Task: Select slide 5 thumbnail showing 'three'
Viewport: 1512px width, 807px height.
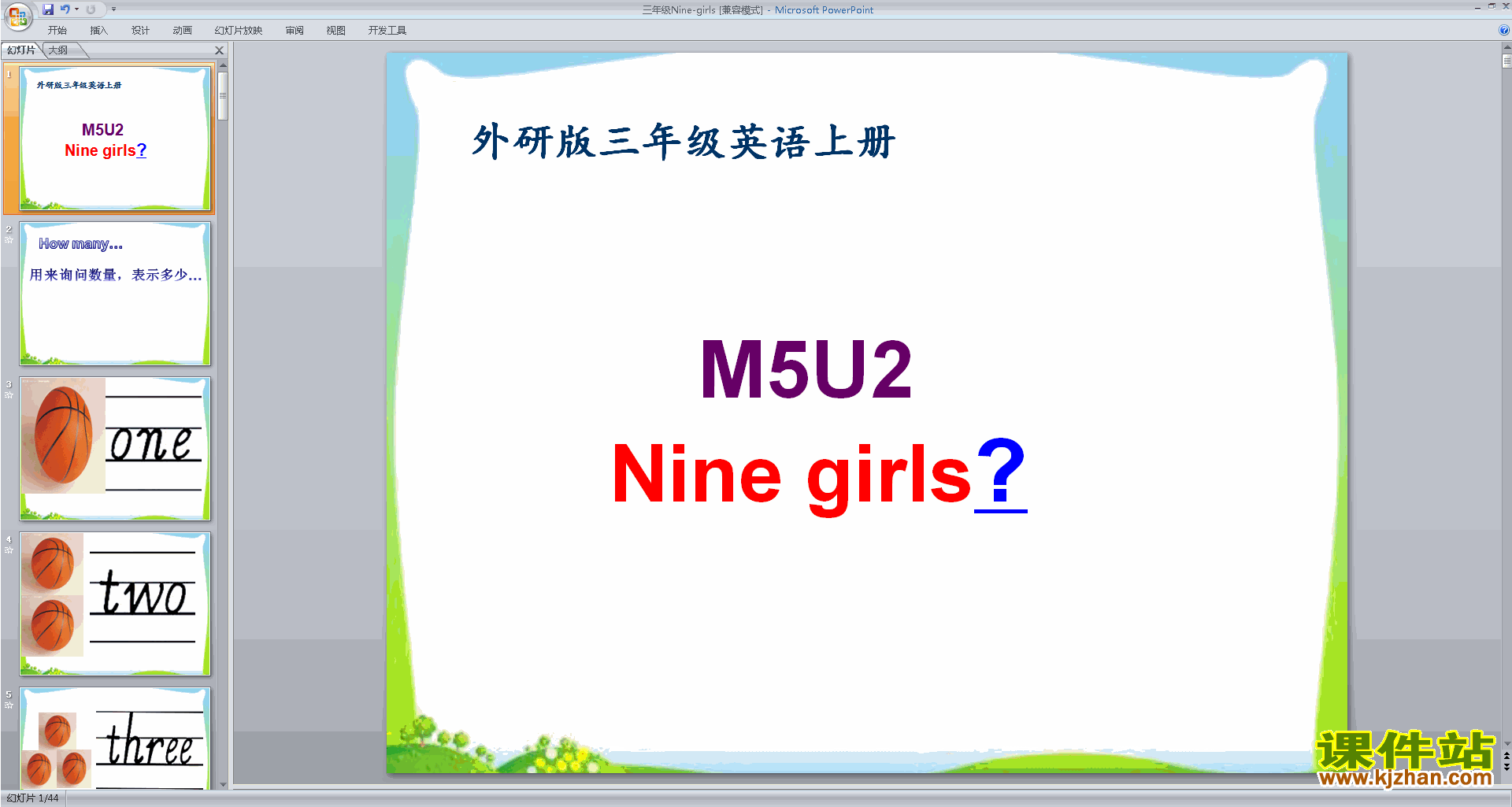Action: point(115,739)
